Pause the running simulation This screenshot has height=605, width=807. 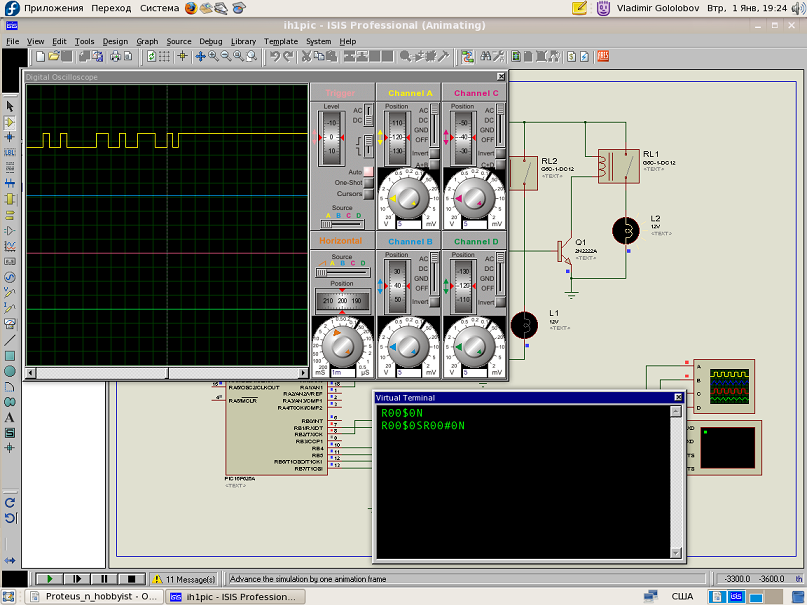[104, 579]
